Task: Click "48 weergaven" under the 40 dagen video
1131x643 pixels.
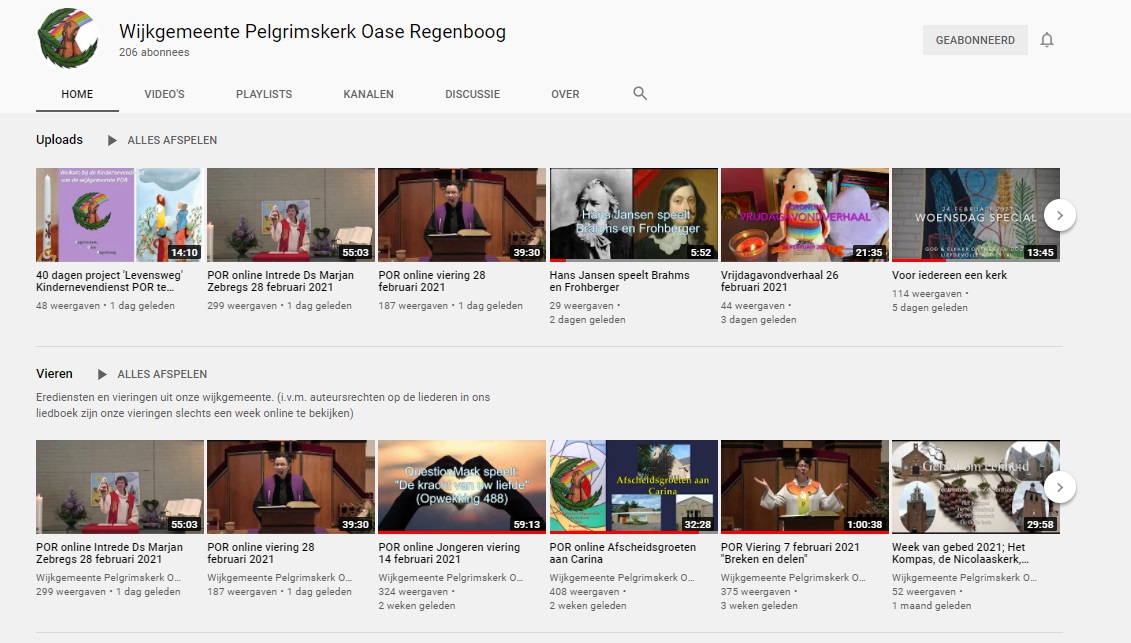Action: pyautogui.click(x=68, y=305)
